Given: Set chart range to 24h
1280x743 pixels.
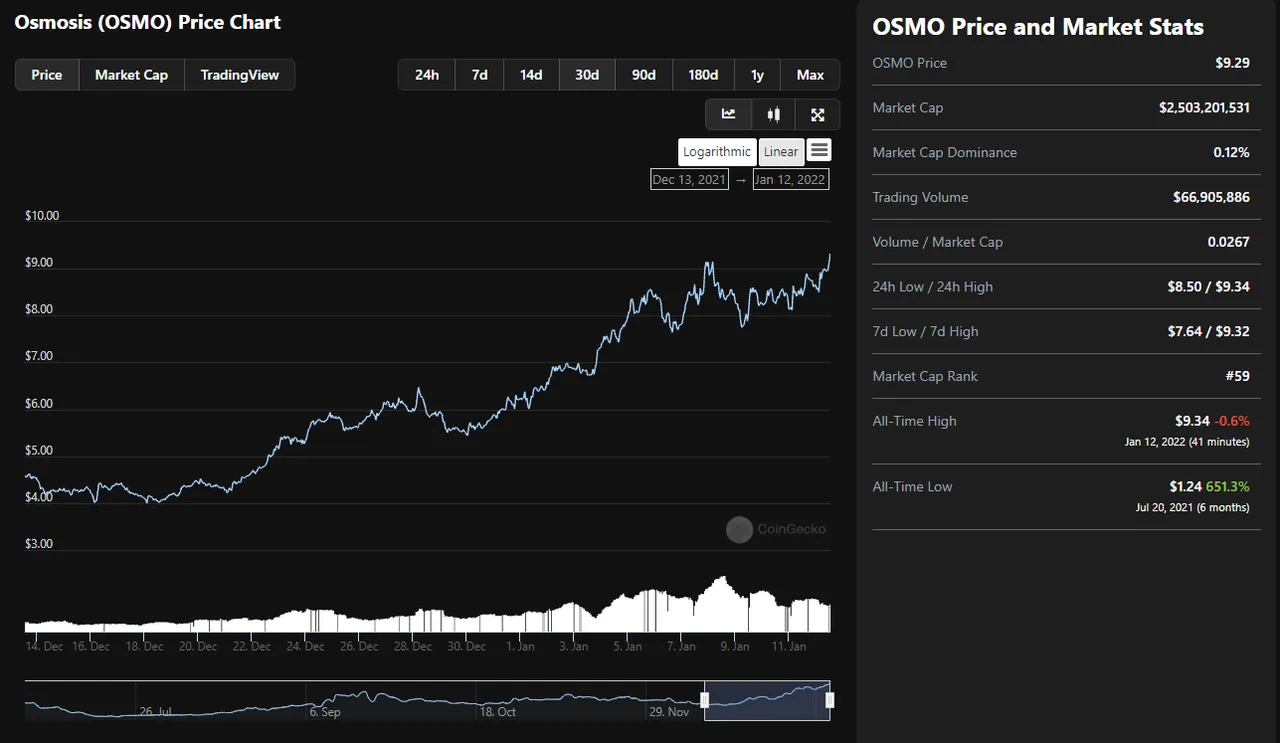Looking at the screenshot, I should 427,75.
